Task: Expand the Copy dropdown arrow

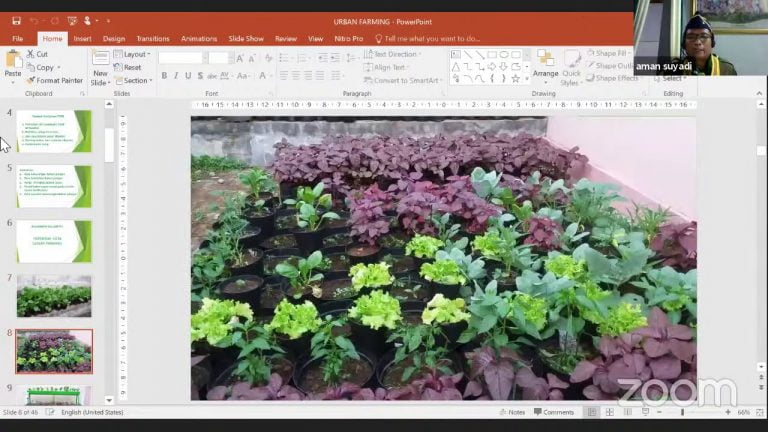Action: point(59,68)
